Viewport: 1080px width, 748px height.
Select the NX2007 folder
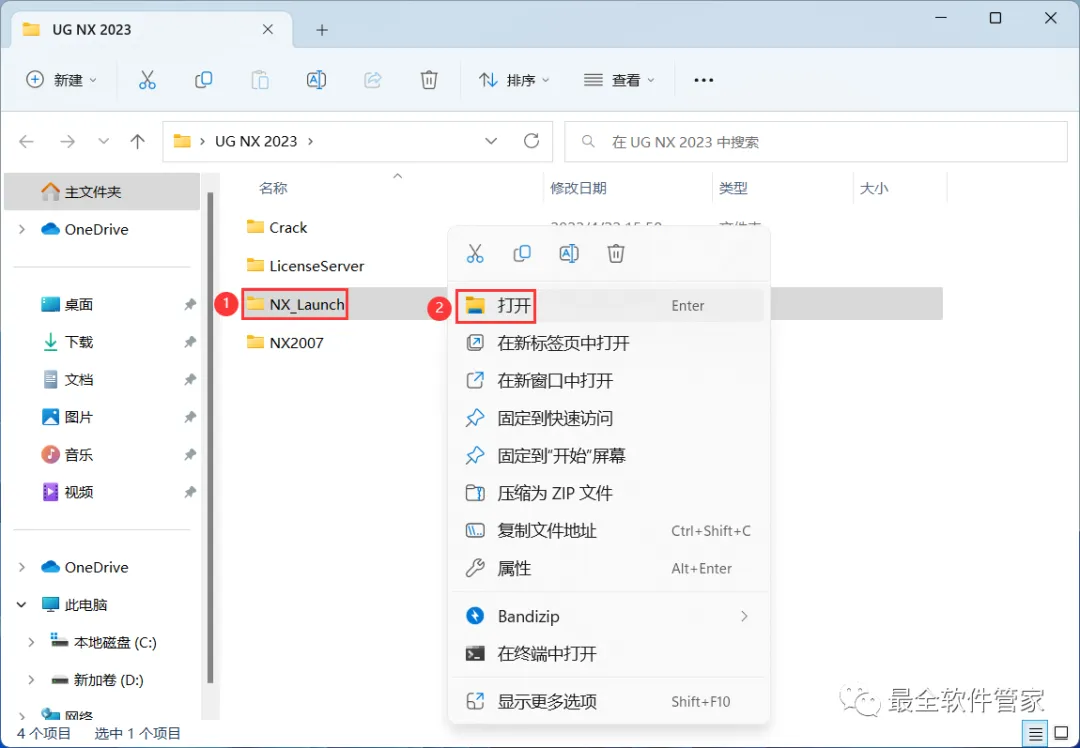pyautogui.click(x=285, y=342)
